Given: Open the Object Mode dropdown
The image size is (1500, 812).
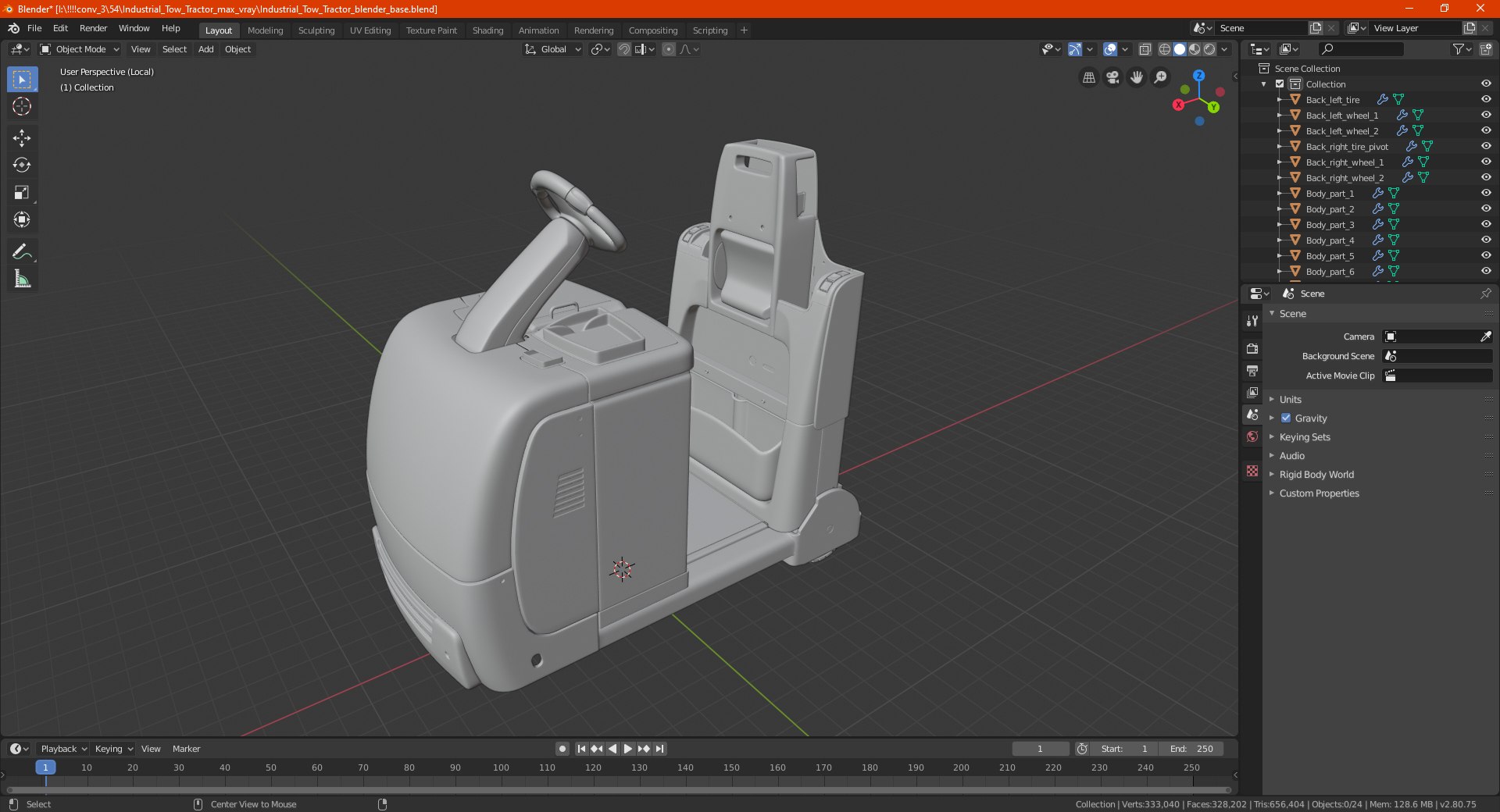Looking at the screenshot, I should tap(80, 49).
